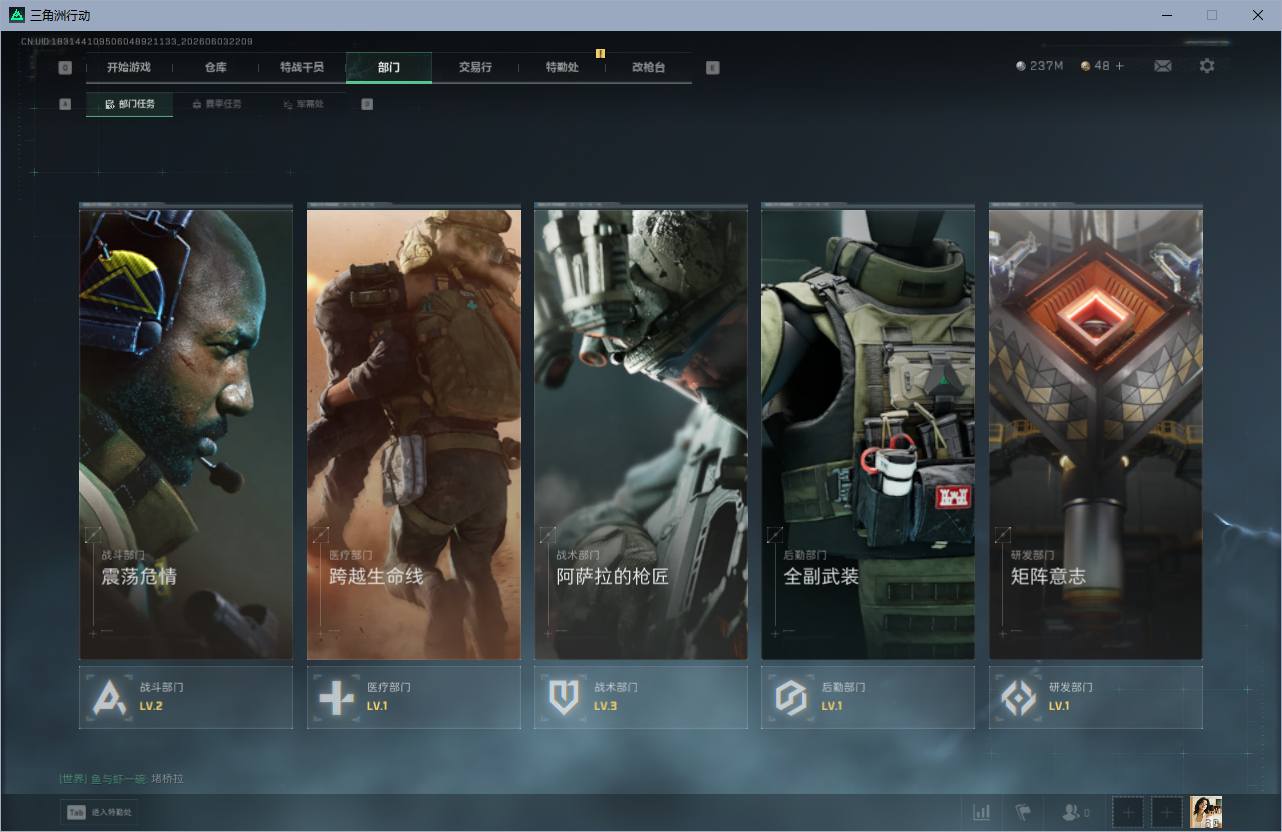Select the 战术部门 shield emblem icon

(x=564, y=697)
